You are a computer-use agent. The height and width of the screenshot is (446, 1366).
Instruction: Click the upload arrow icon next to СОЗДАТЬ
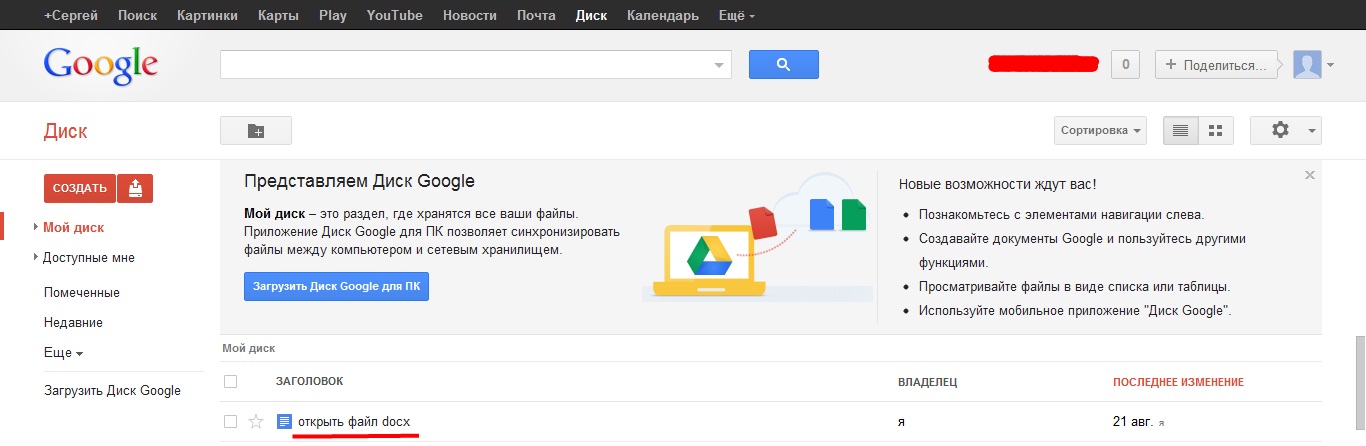[135, 188]
